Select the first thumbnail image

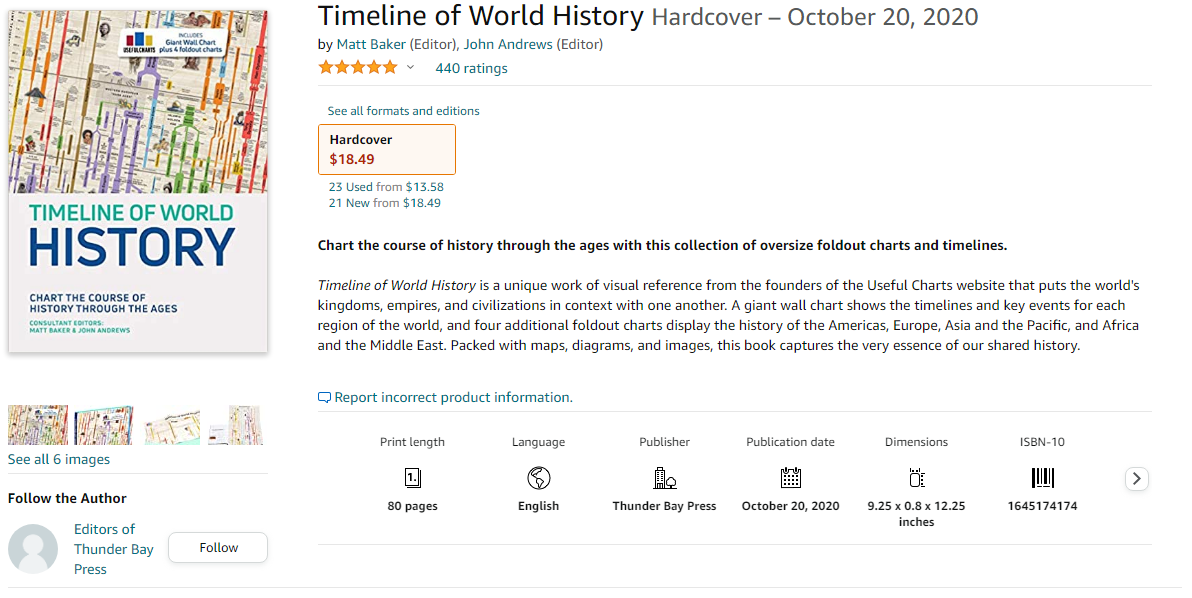pyautogui.click(x=38, y=425)
